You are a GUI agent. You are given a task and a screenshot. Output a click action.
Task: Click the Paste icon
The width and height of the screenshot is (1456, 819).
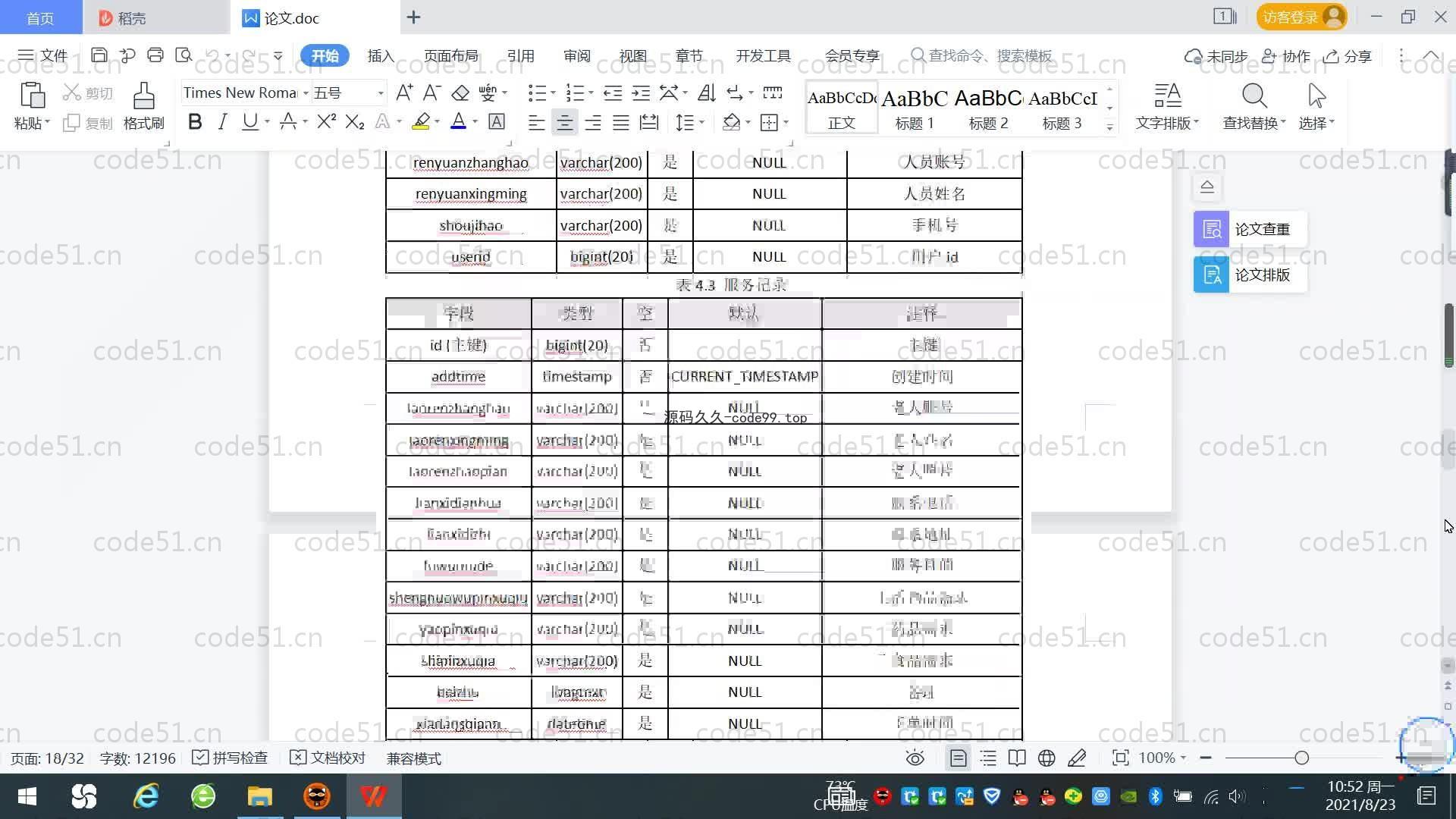[x=32, y=96]
